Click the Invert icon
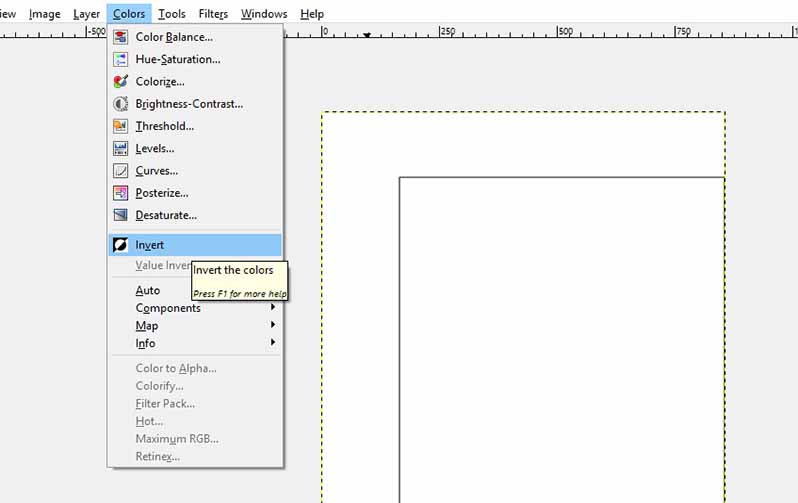 (x=121, y=245)
